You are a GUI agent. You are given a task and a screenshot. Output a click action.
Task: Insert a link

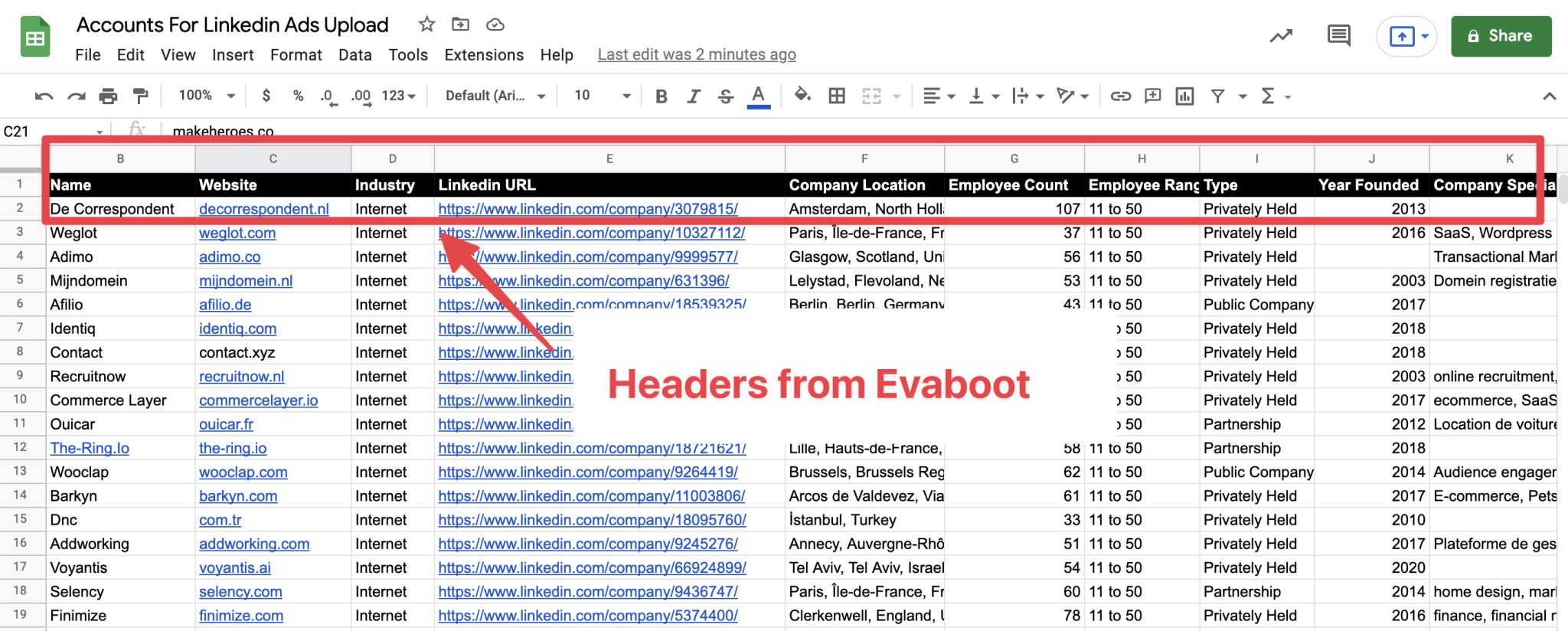coord(1121,96)
